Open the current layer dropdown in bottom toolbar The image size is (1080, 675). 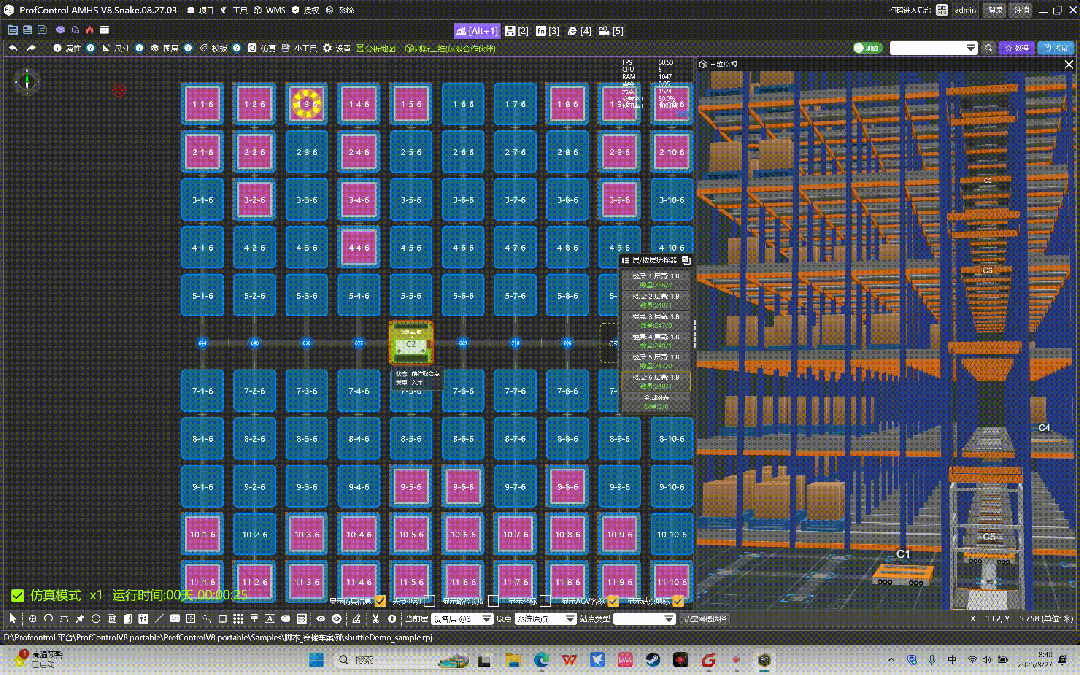coord(461,619)
